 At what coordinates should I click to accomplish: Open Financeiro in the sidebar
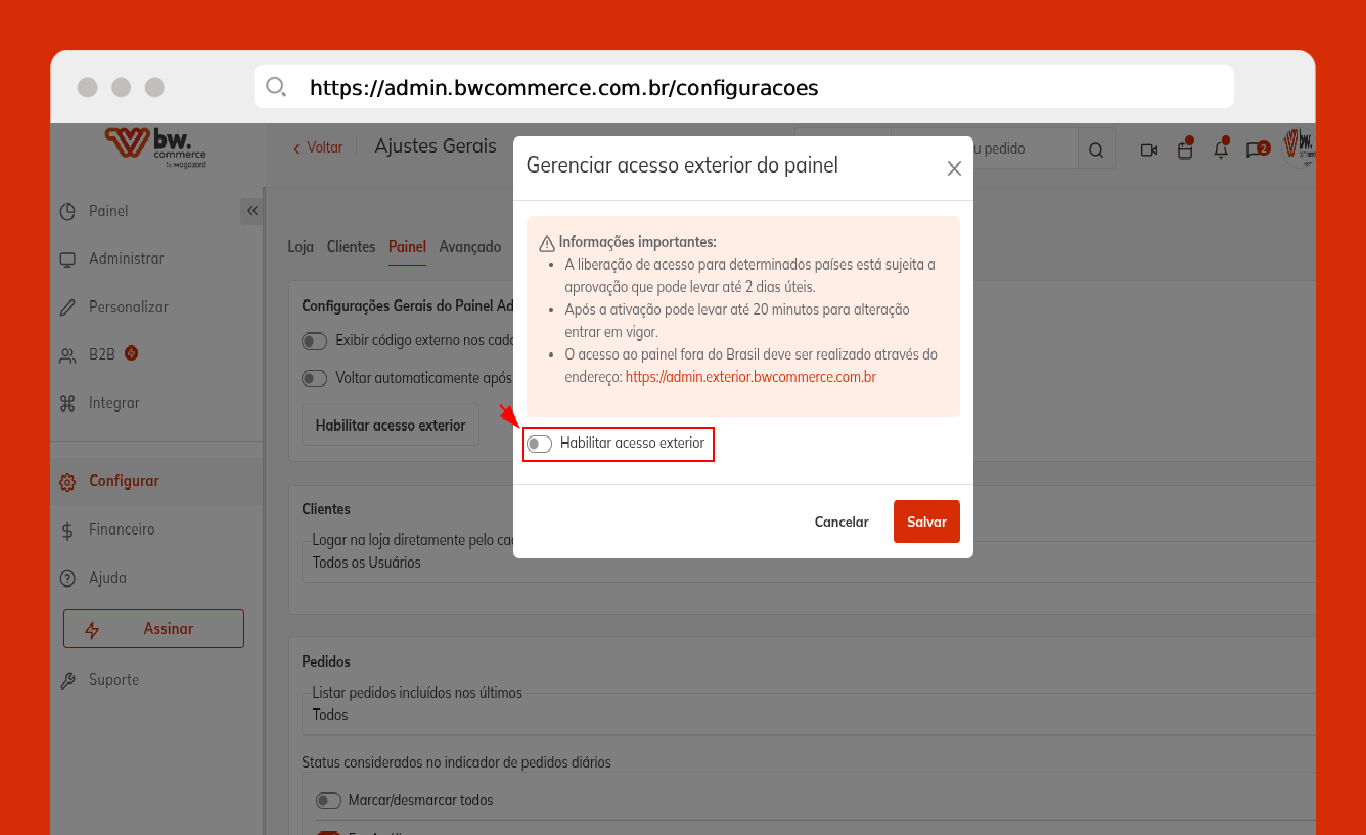point(107,530)
